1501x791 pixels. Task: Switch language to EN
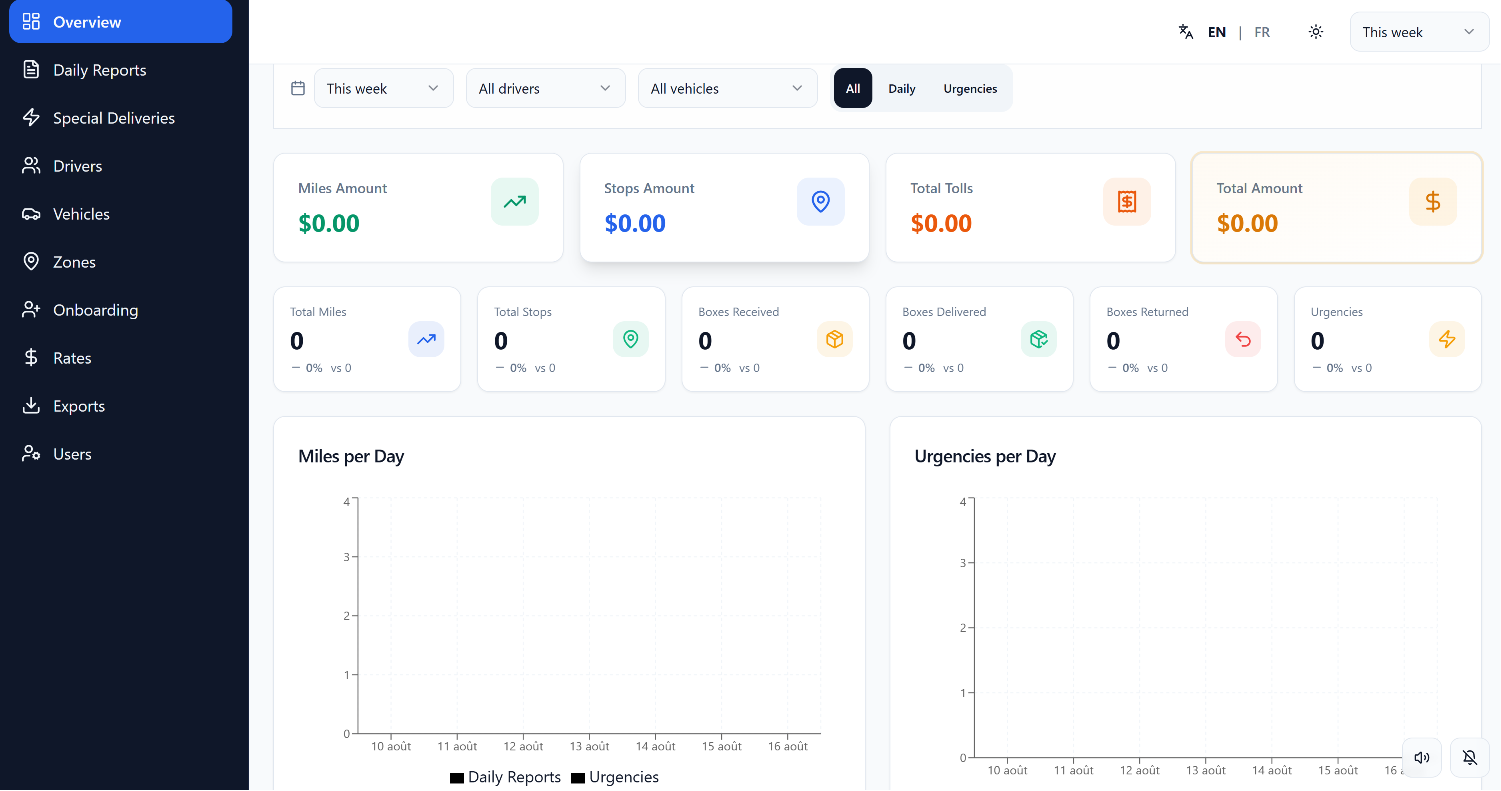pos(1217,32)
